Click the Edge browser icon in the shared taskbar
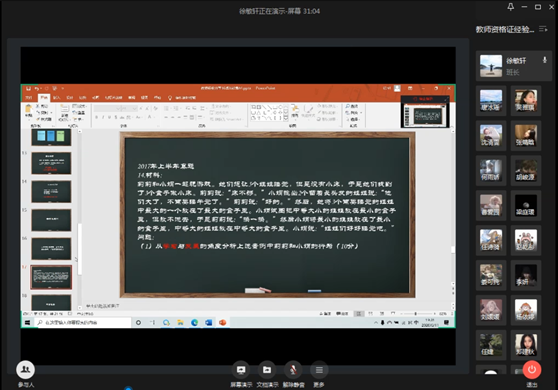The width and height of the screenshot is (558, 390). (194, 322)
